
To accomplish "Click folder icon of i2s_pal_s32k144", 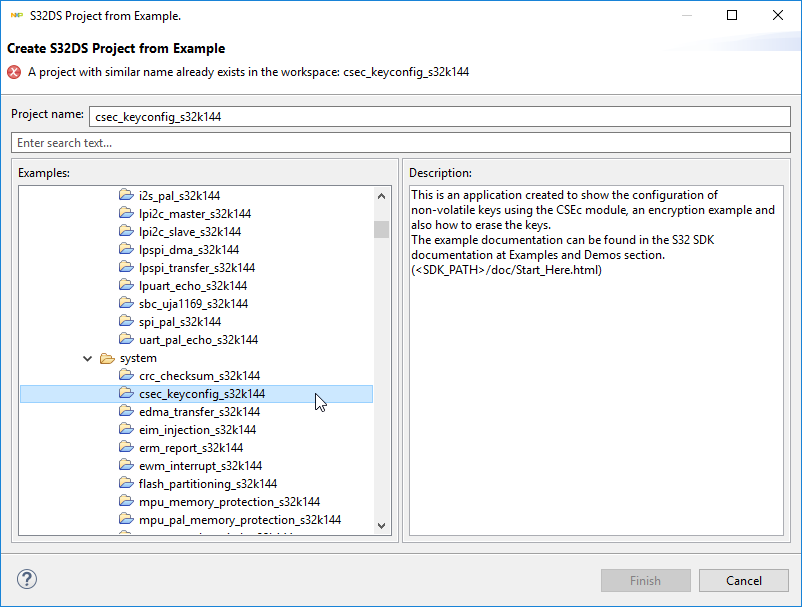I will [x=126, y=196].
